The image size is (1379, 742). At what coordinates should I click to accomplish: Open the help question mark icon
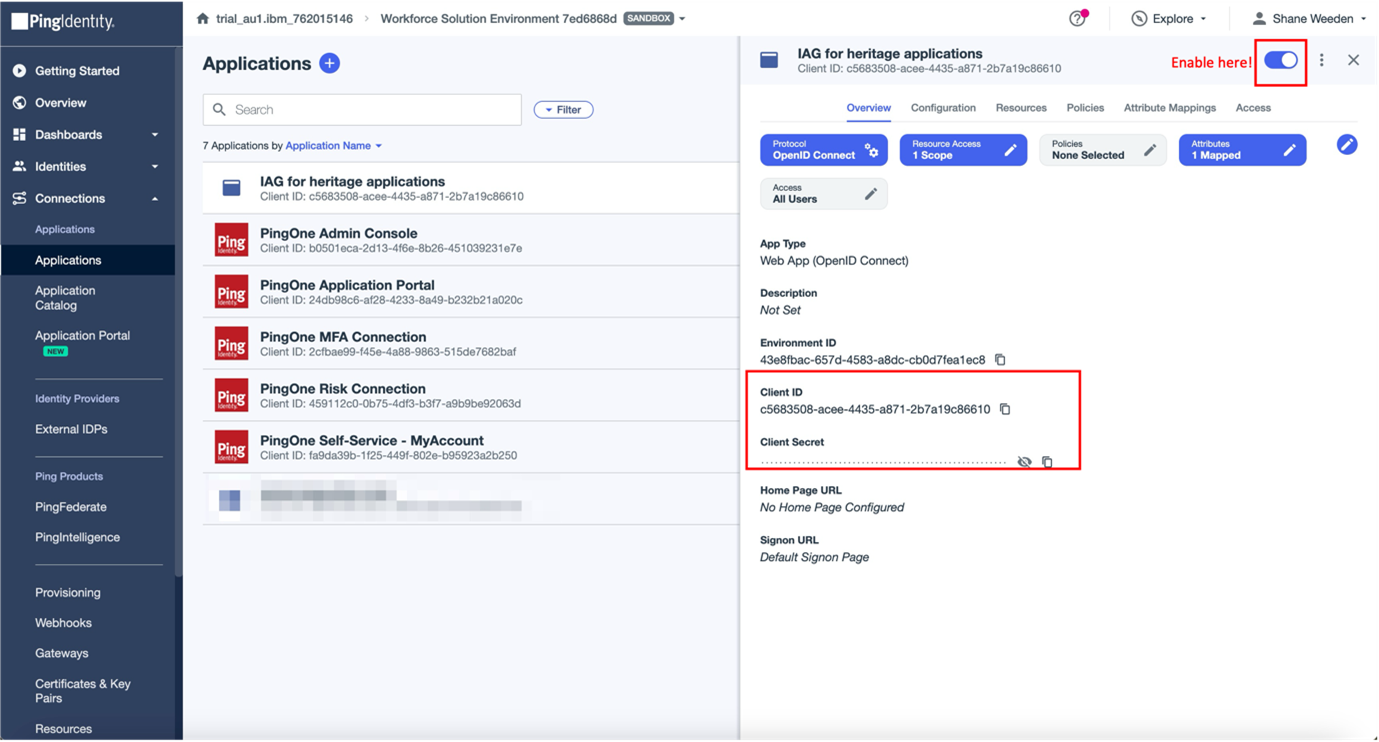click(1077, 19)
